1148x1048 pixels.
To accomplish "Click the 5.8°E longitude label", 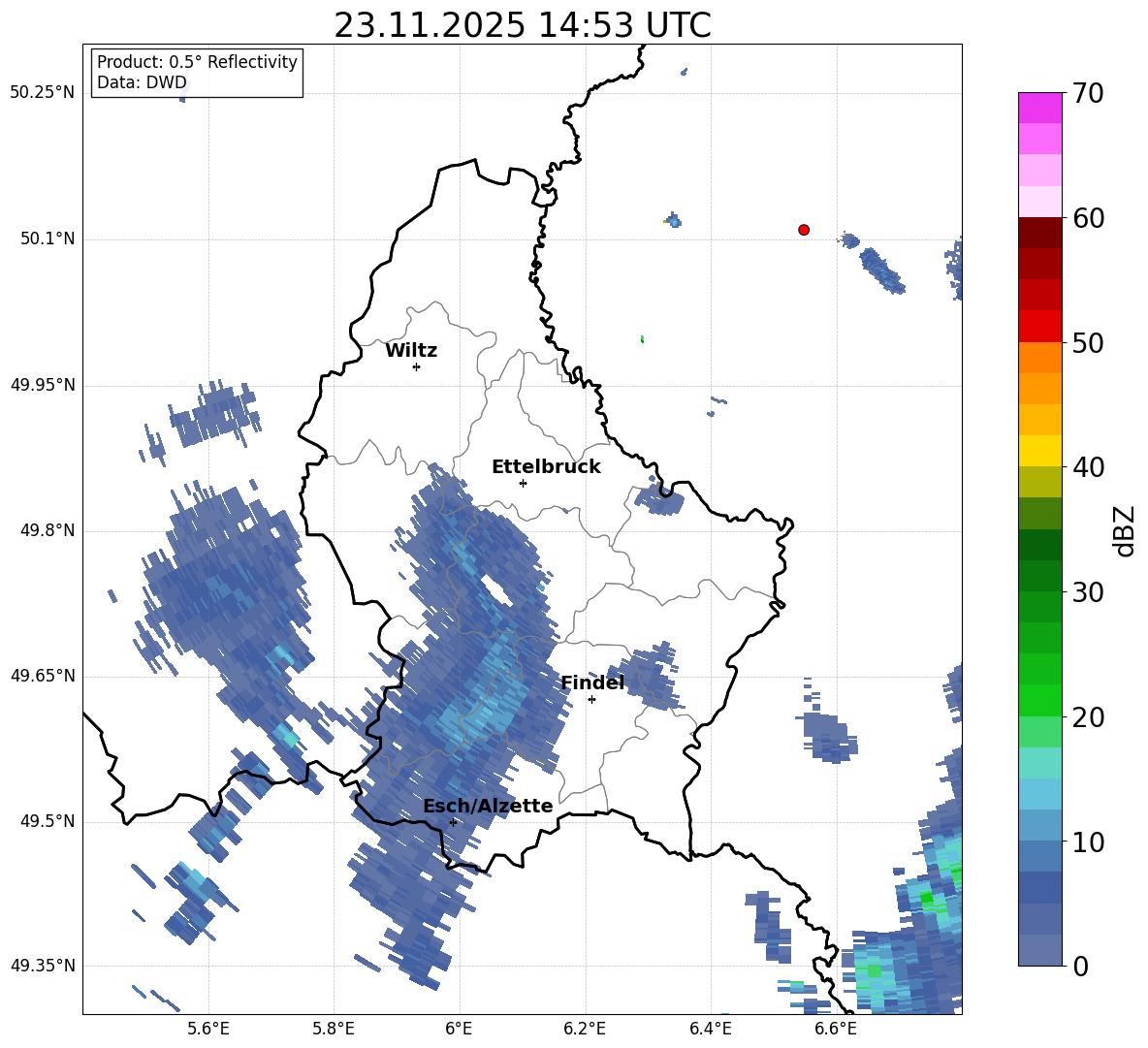I will [334, 1029].
